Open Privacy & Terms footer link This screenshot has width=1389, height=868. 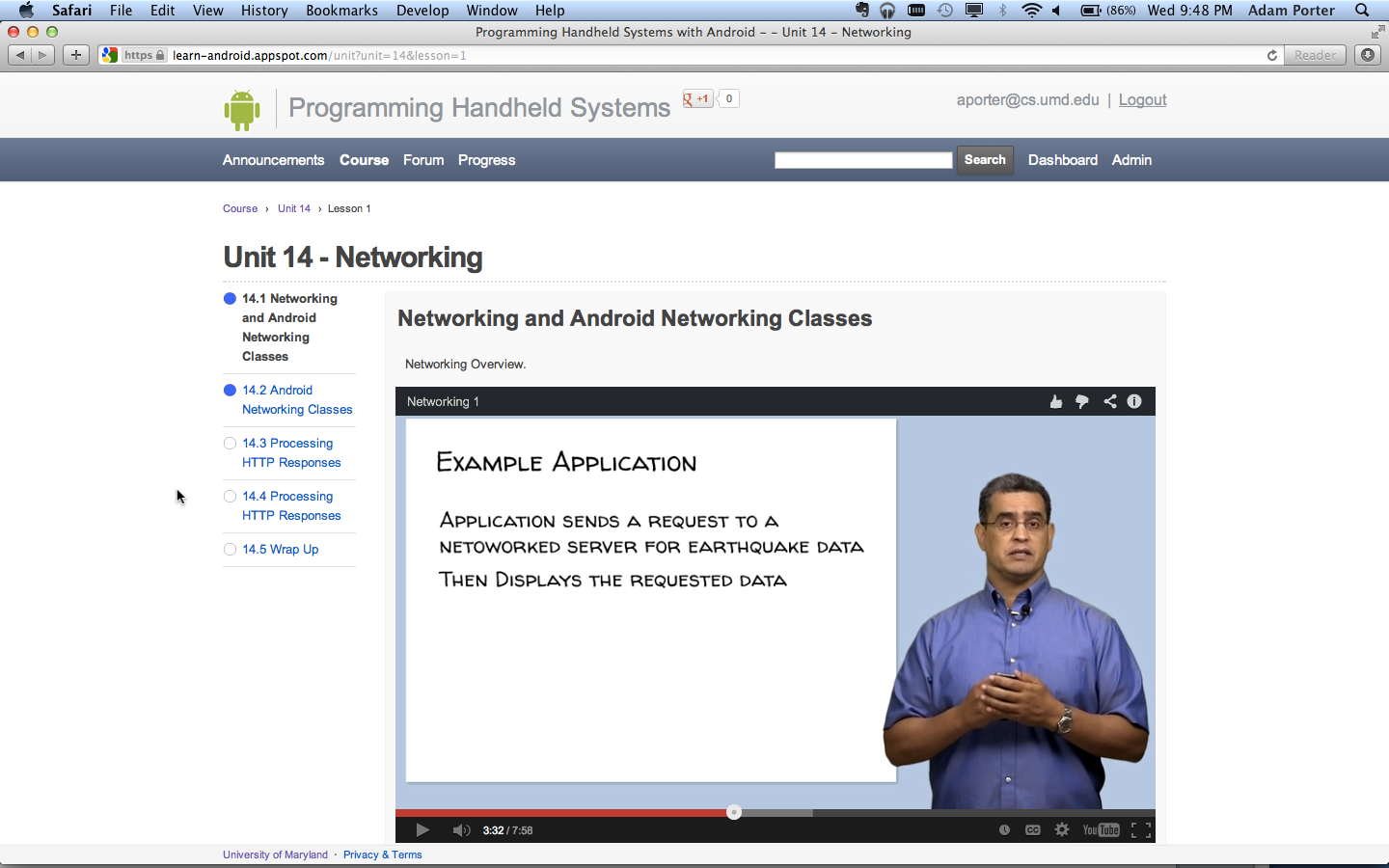click(382, 854)
